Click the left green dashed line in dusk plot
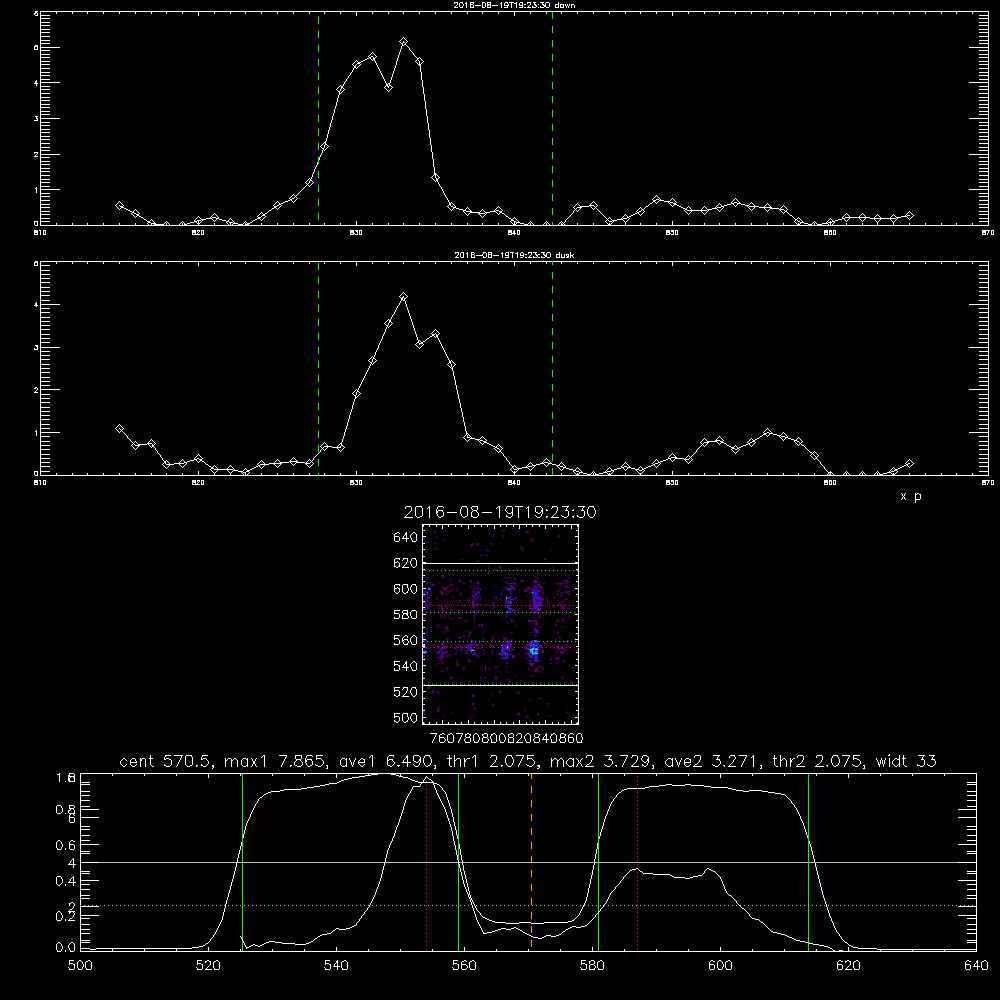The width and height of the screenshot is (1000, 1000). 318,368
